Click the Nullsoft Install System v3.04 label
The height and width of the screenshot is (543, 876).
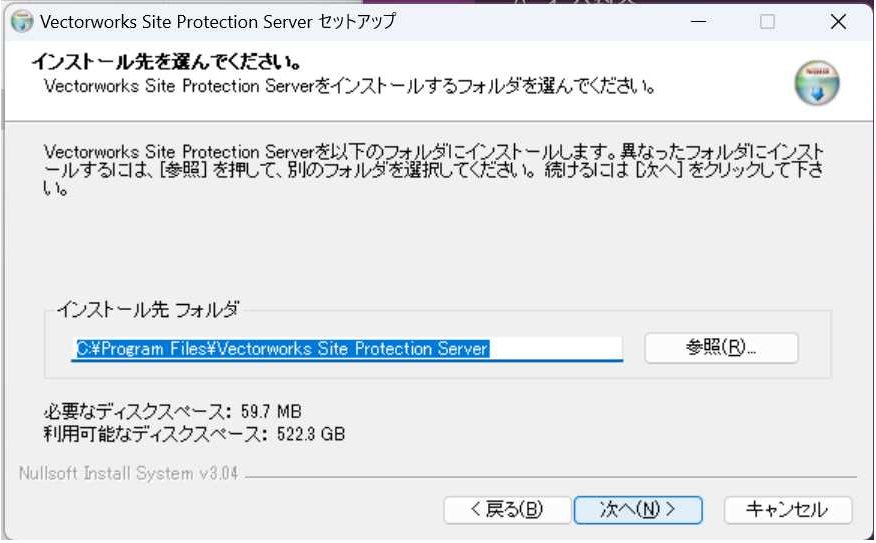128,474
